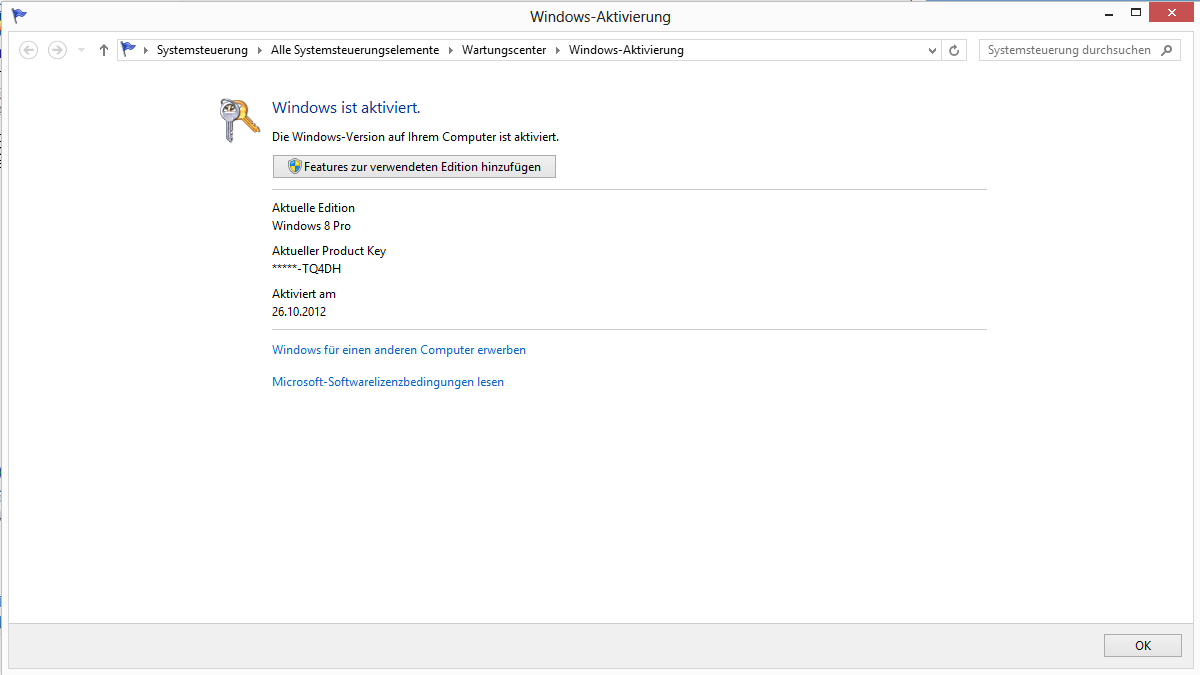The image size is (1200, 675).
Task: Click the Forward navigation arrow
Action: 57,50
